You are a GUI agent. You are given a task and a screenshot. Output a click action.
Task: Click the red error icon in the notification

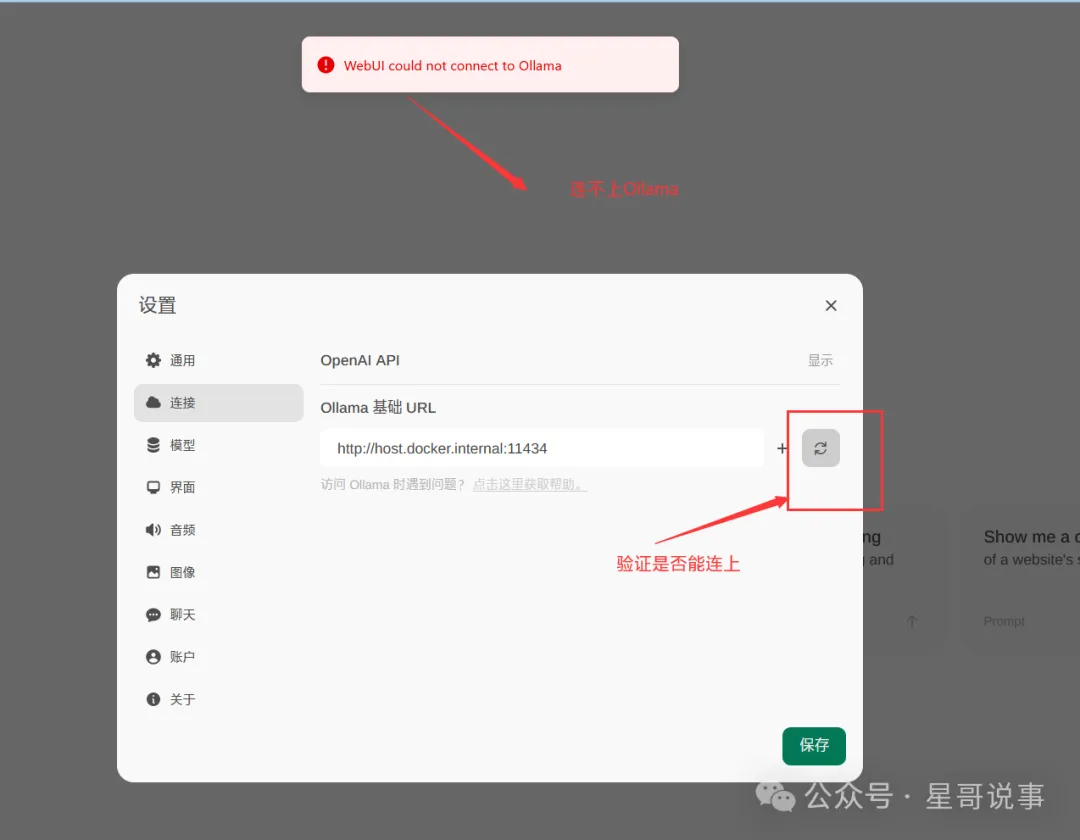pos(326,65)
